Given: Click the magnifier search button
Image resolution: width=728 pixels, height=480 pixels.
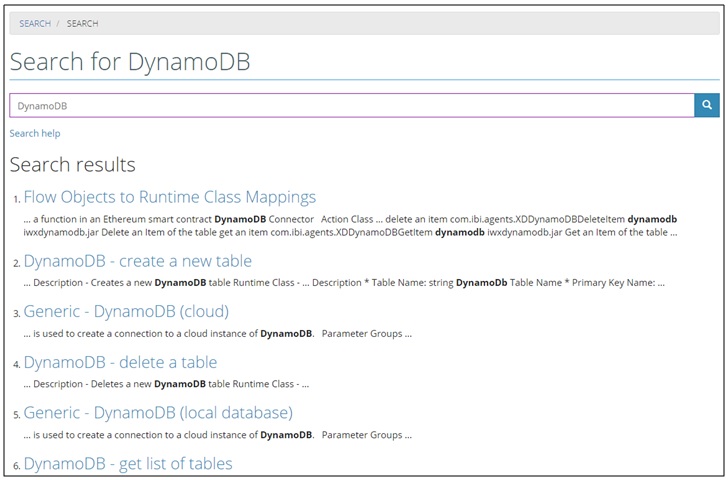Looking at the screenshot, I should 707,105.
